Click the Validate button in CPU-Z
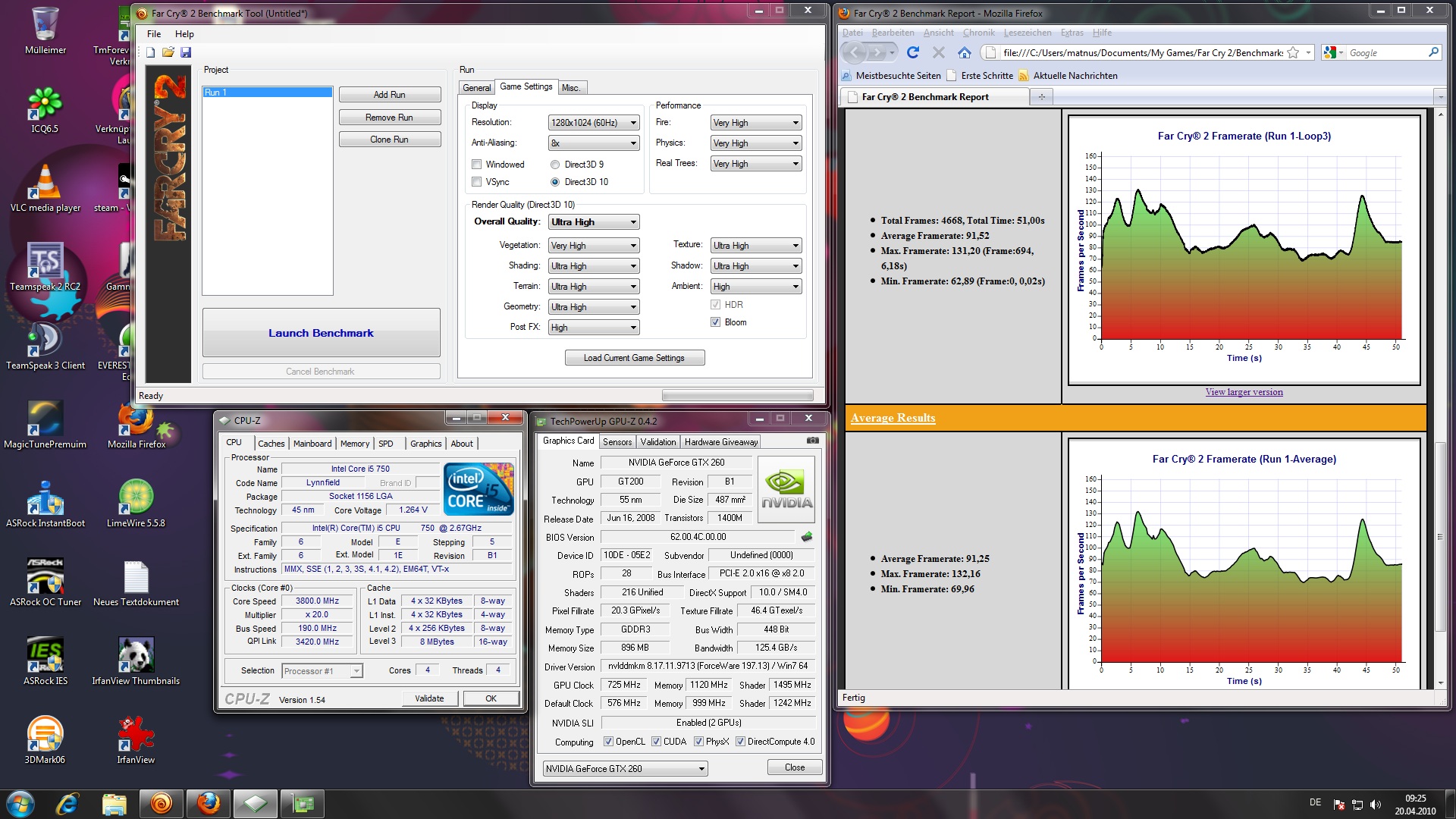 coord(429,698)
